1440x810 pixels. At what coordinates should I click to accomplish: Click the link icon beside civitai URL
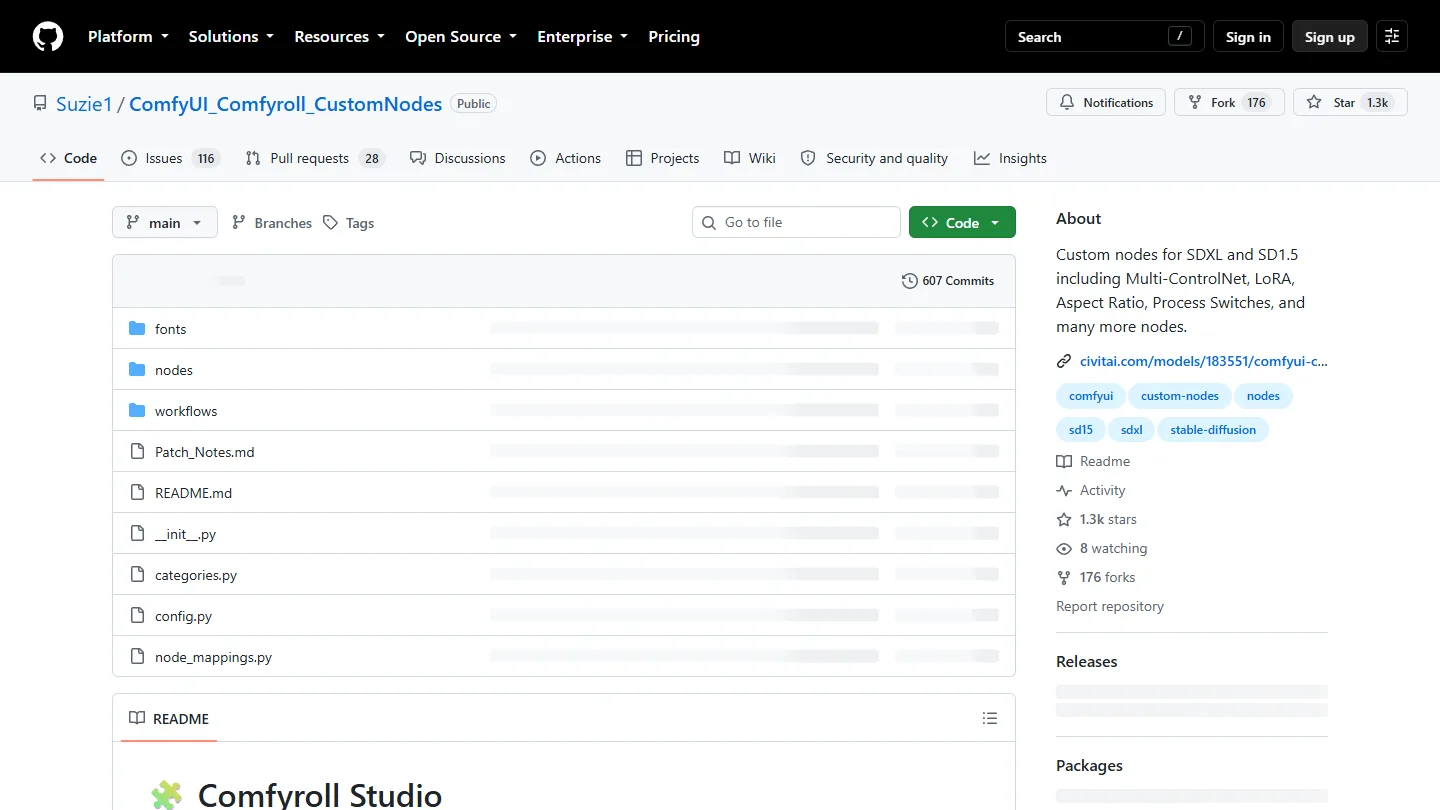[1064, 361]
